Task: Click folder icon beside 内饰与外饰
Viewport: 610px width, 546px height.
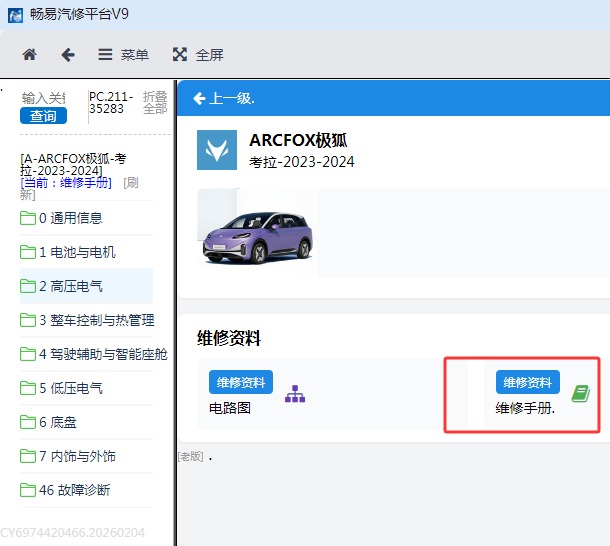Action: pos(28,456)
